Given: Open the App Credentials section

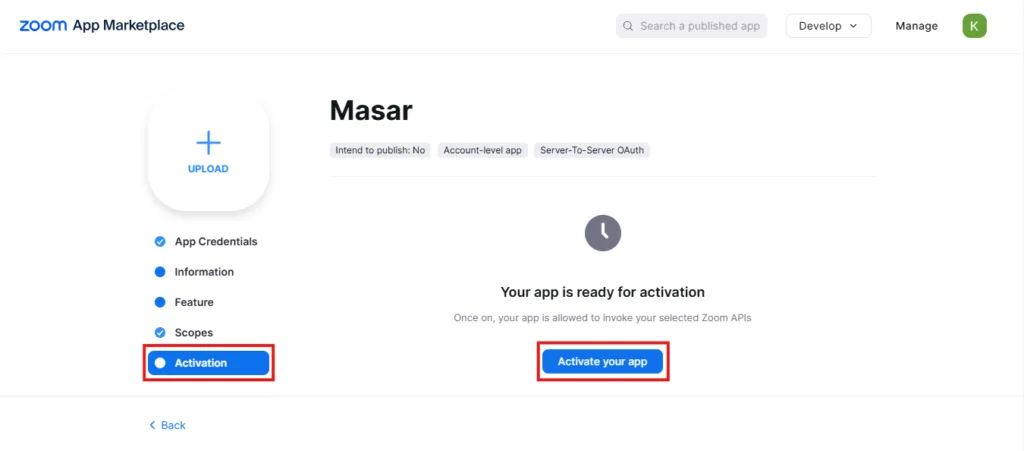Looking at the screenshot, I should click(x=216, y=241).
